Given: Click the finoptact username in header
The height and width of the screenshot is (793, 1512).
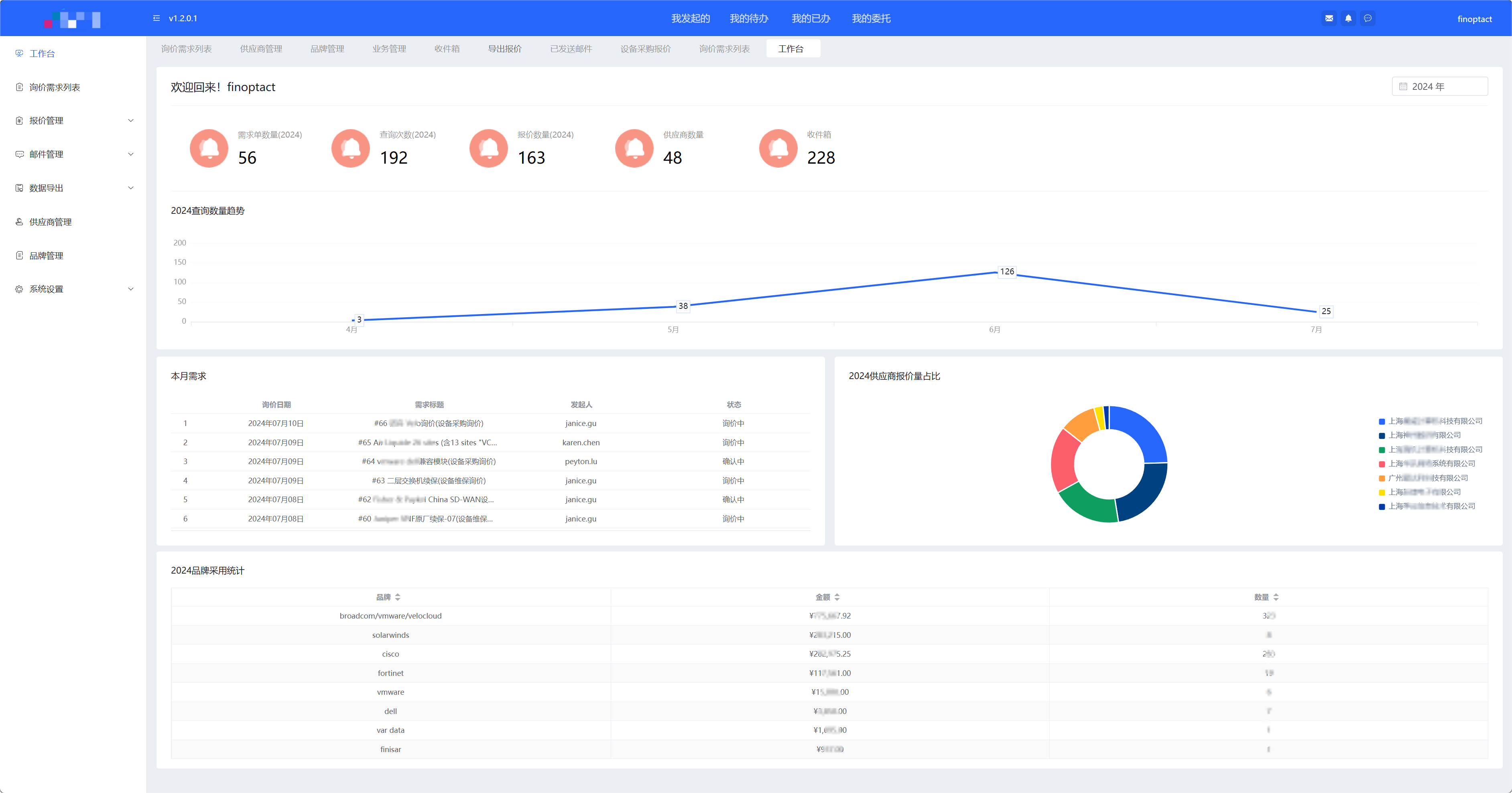Looking at the screenshot, I should 1474,19.
